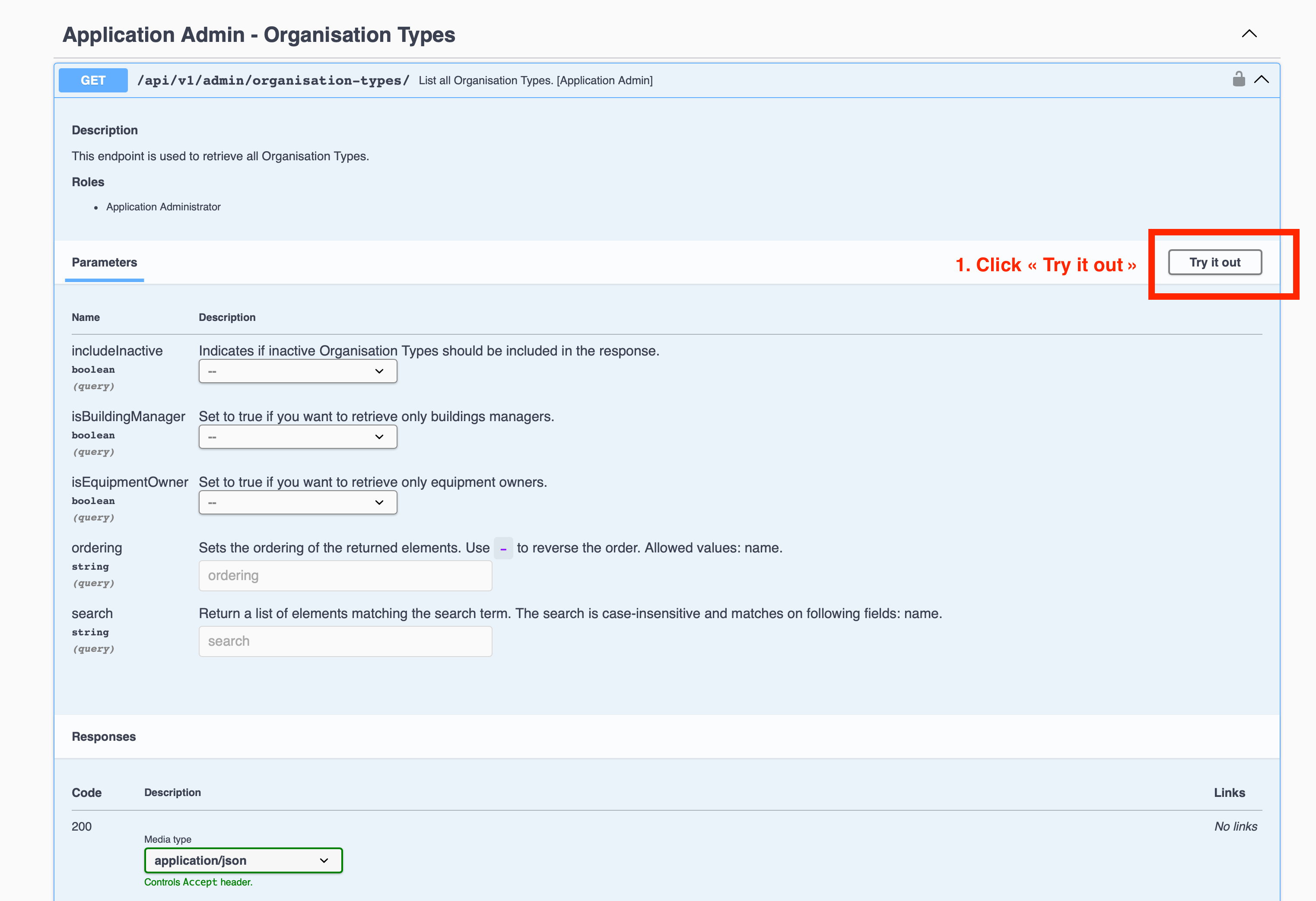The height and width of the screenshot is (901, 1316).
Task: Click the Responses section header
Action: 104,737
